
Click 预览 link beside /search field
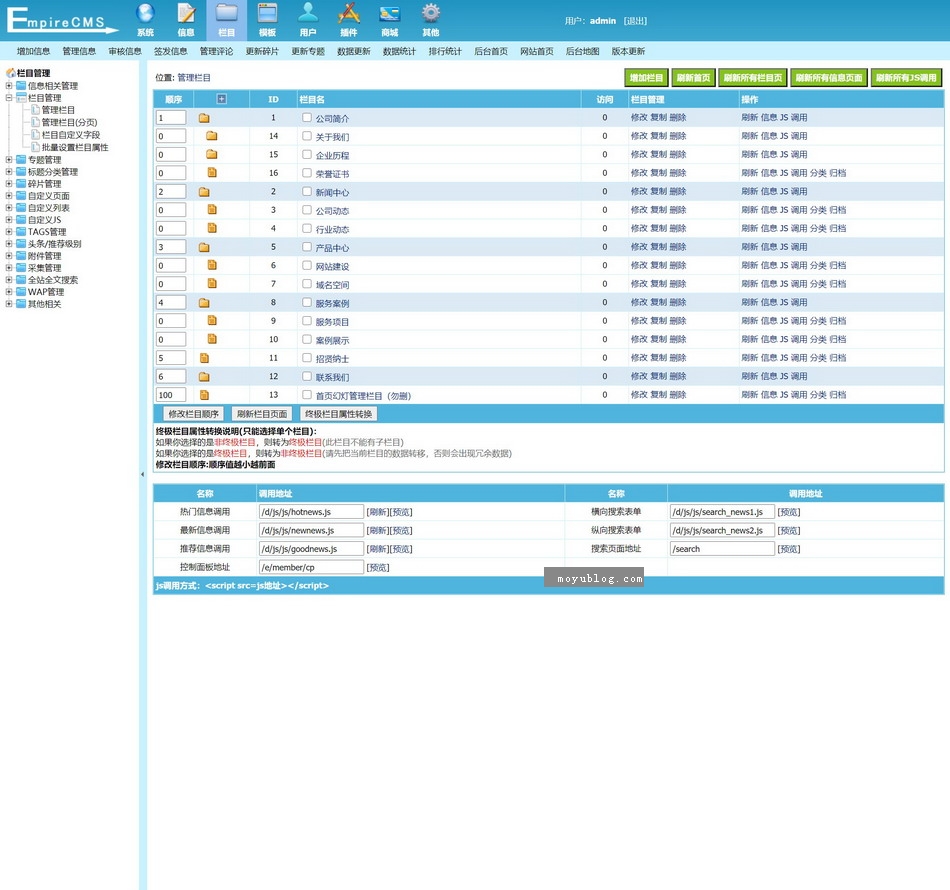pos(789,549)
